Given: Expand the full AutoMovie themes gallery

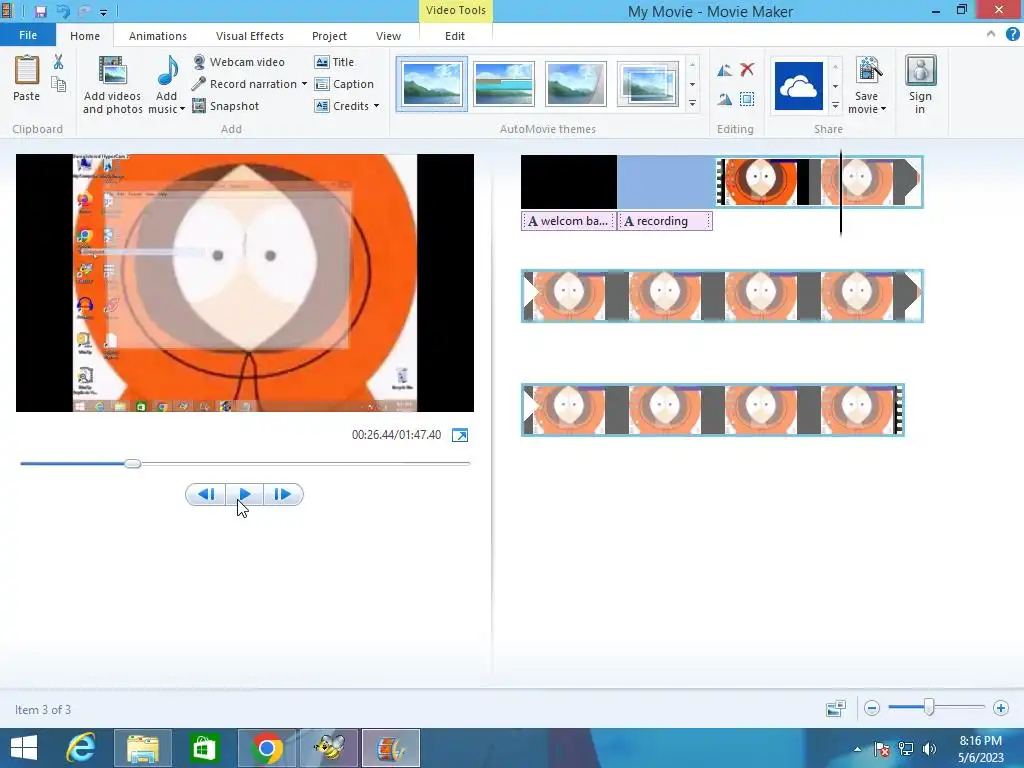Looking at the screenshot, I should (x=692, y=104).
